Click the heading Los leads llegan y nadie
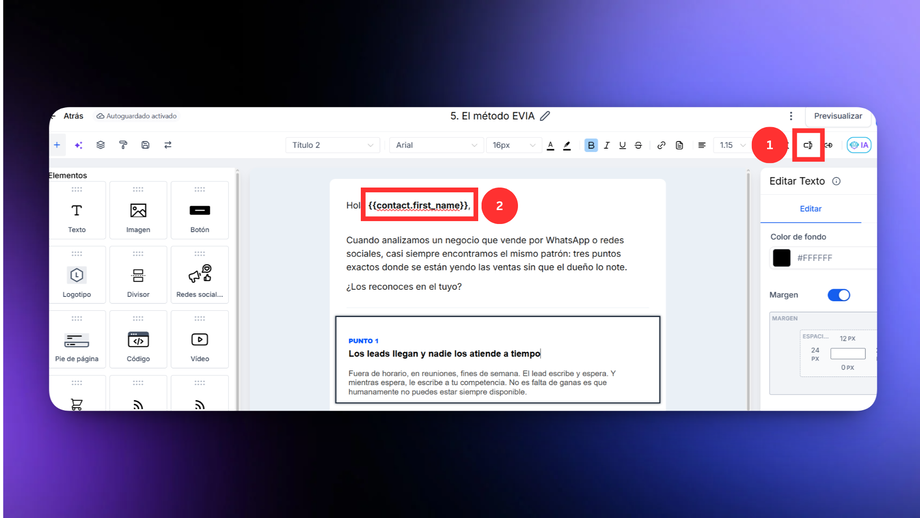This screenshot has height=518, width=920. [444, 354]
